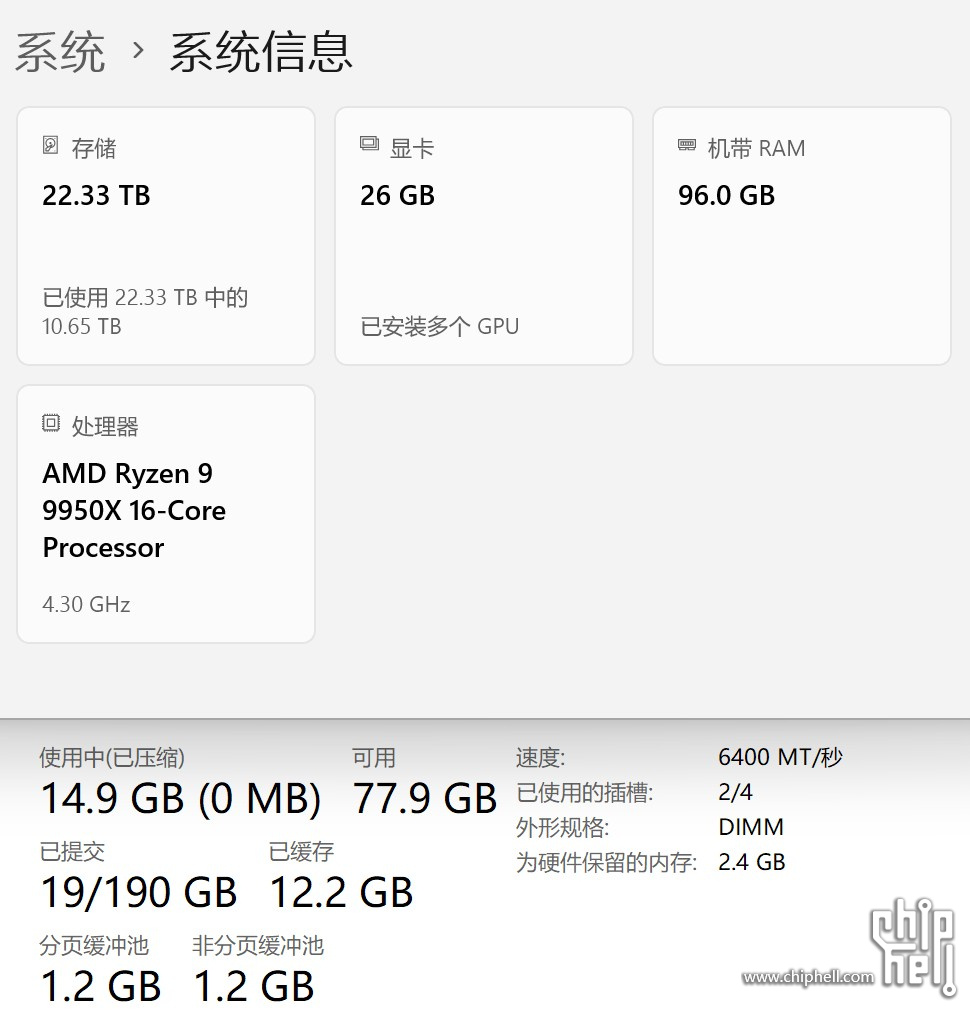Select the DIMM form factor value
This screenshot has height=1012, width=970.
click(x=751, y=827)
